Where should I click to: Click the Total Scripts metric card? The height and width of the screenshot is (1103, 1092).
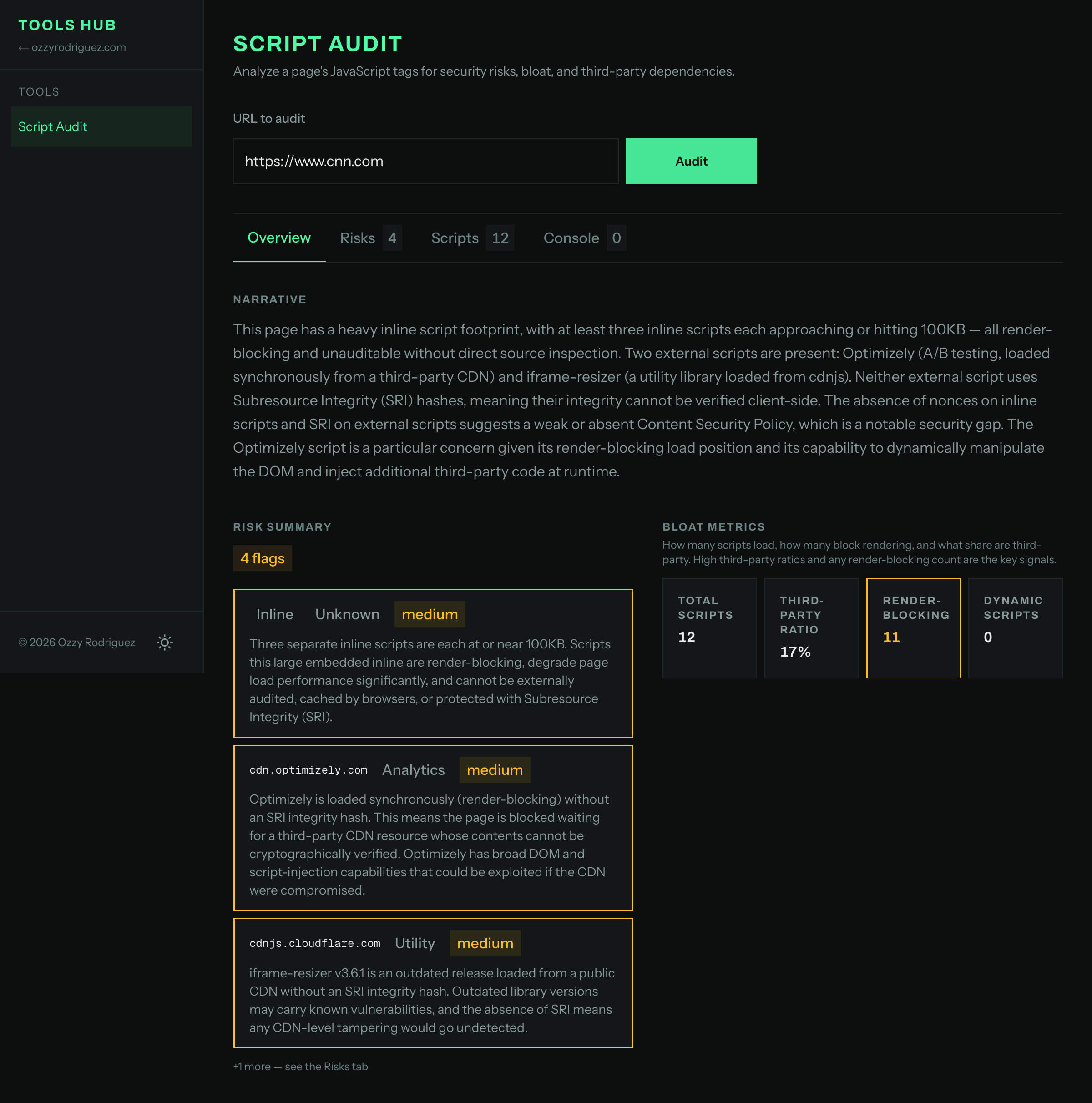[709, 628]
